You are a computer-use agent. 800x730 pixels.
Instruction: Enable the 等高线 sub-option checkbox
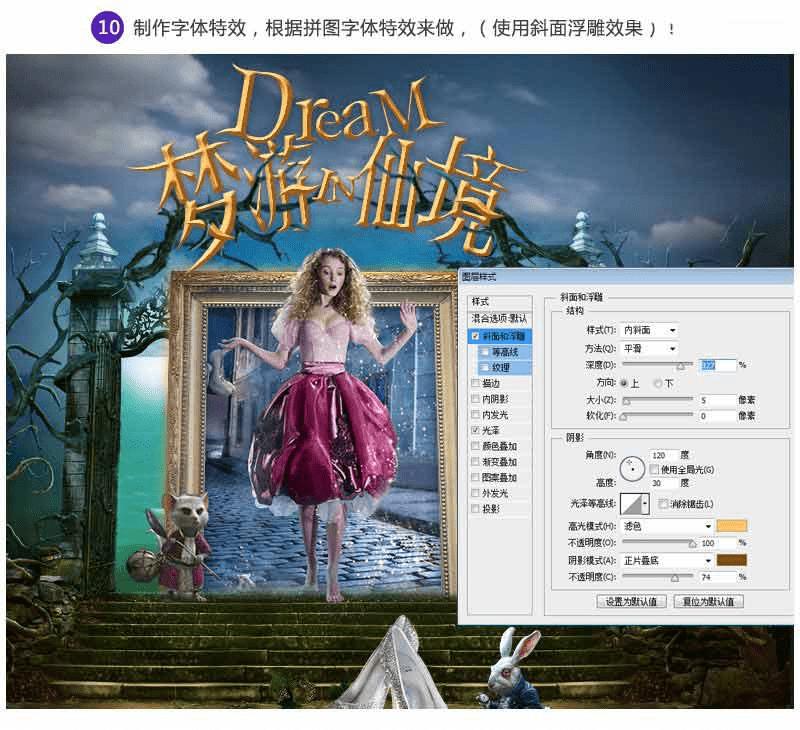pos(484,351)
